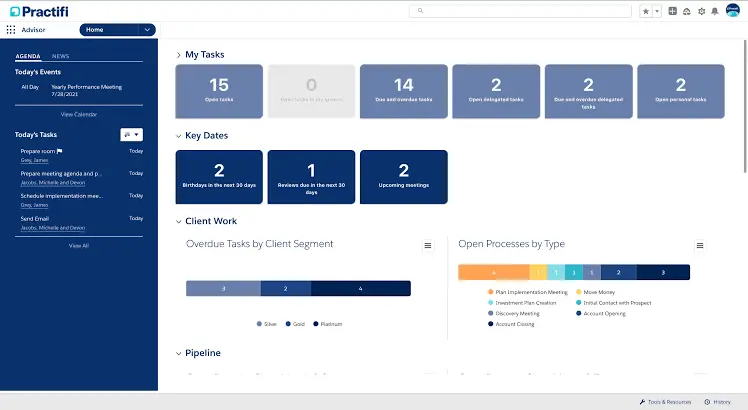Click the Practifi logo
This screenshot has height=410, width=748.
[39, 11]
